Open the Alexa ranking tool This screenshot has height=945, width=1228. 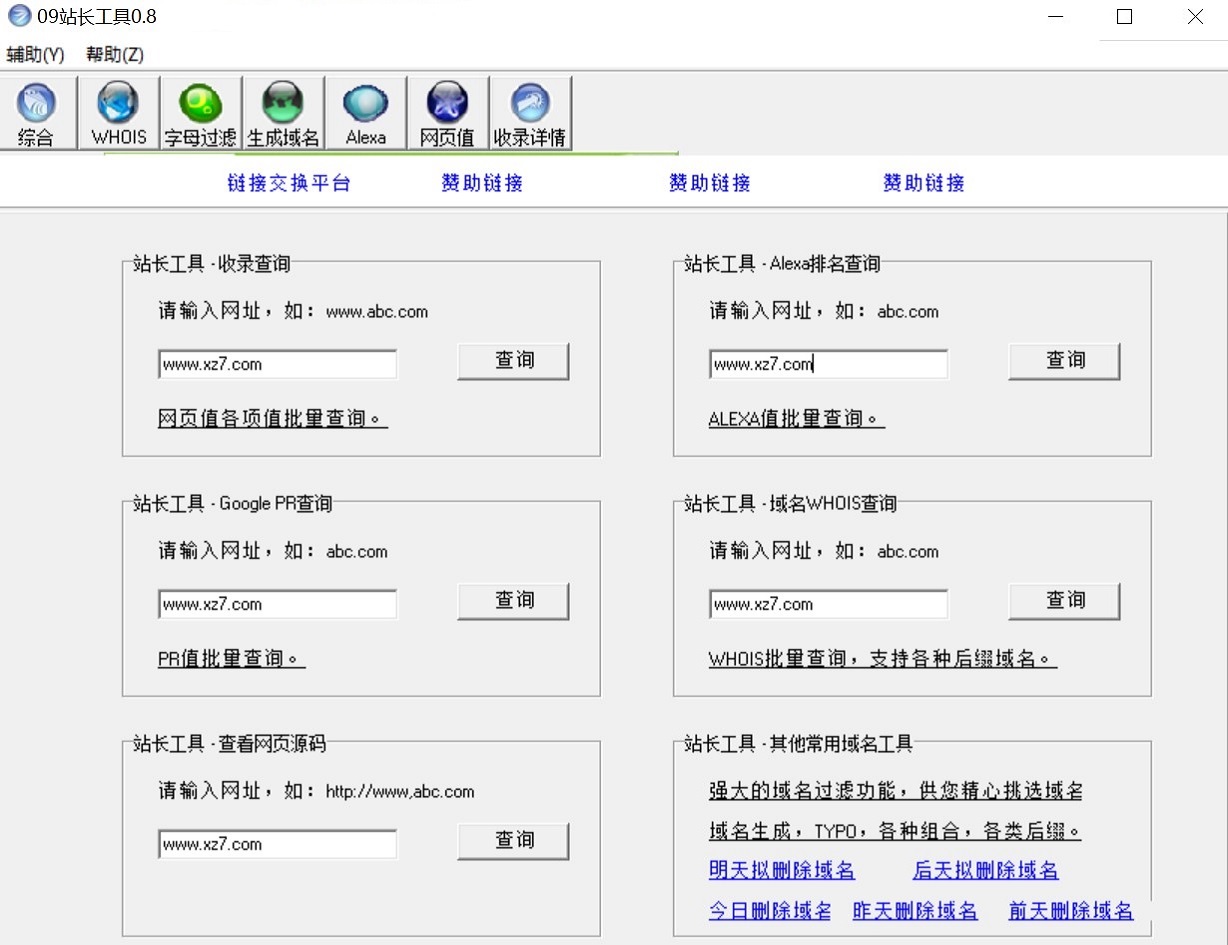[364, 112]
